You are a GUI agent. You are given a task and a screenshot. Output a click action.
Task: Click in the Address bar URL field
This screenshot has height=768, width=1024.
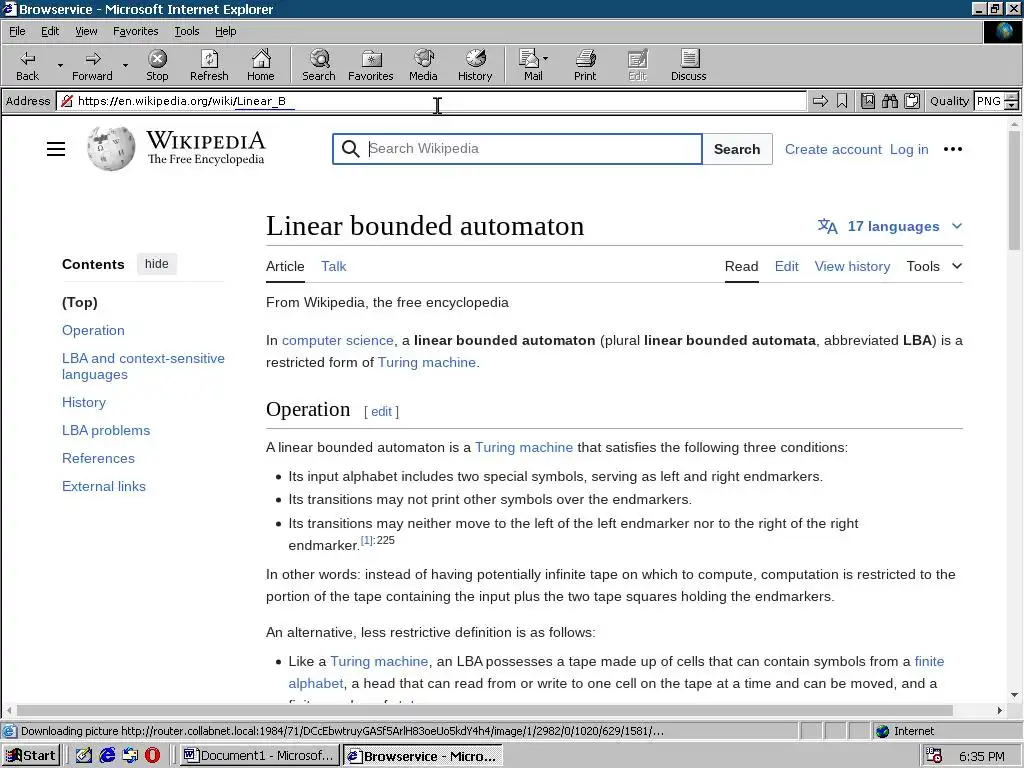431,101
